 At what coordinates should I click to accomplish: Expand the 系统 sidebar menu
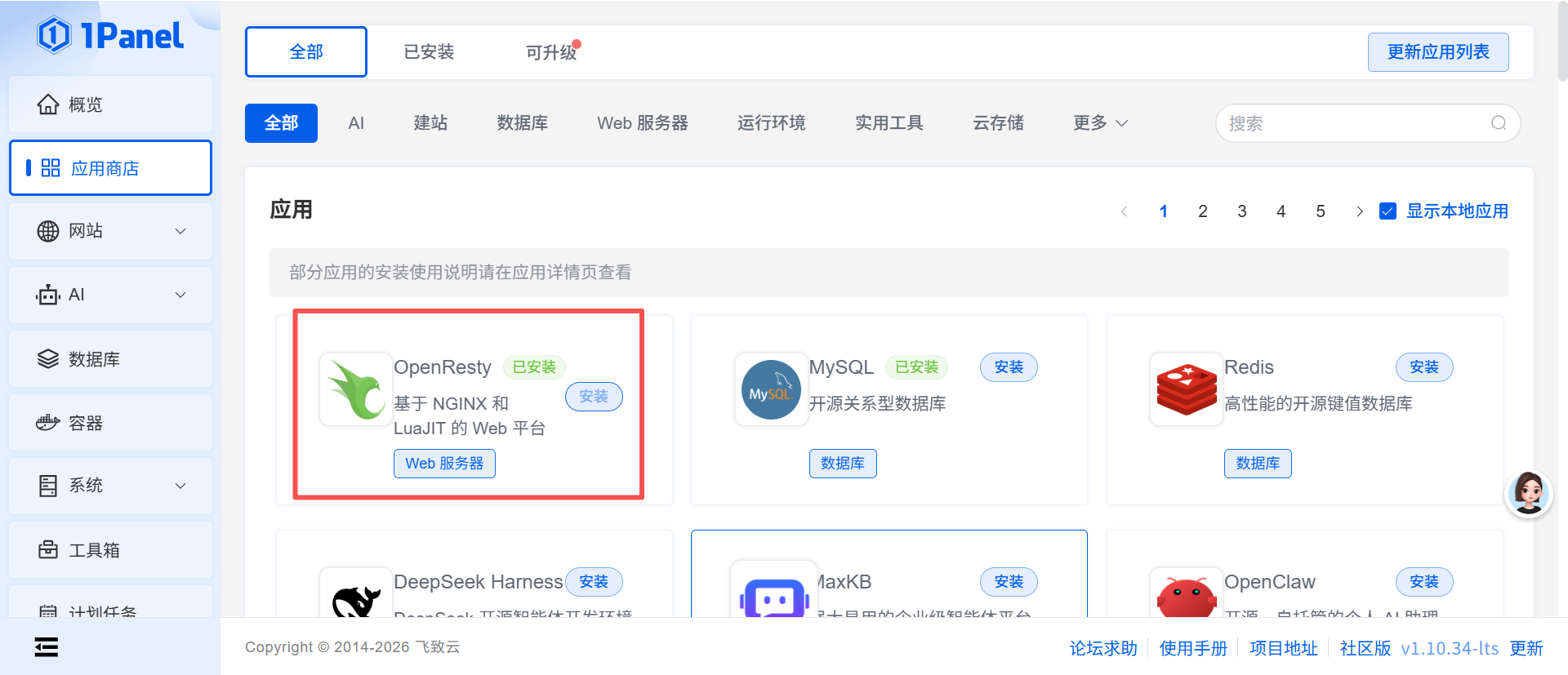point(110,486)
